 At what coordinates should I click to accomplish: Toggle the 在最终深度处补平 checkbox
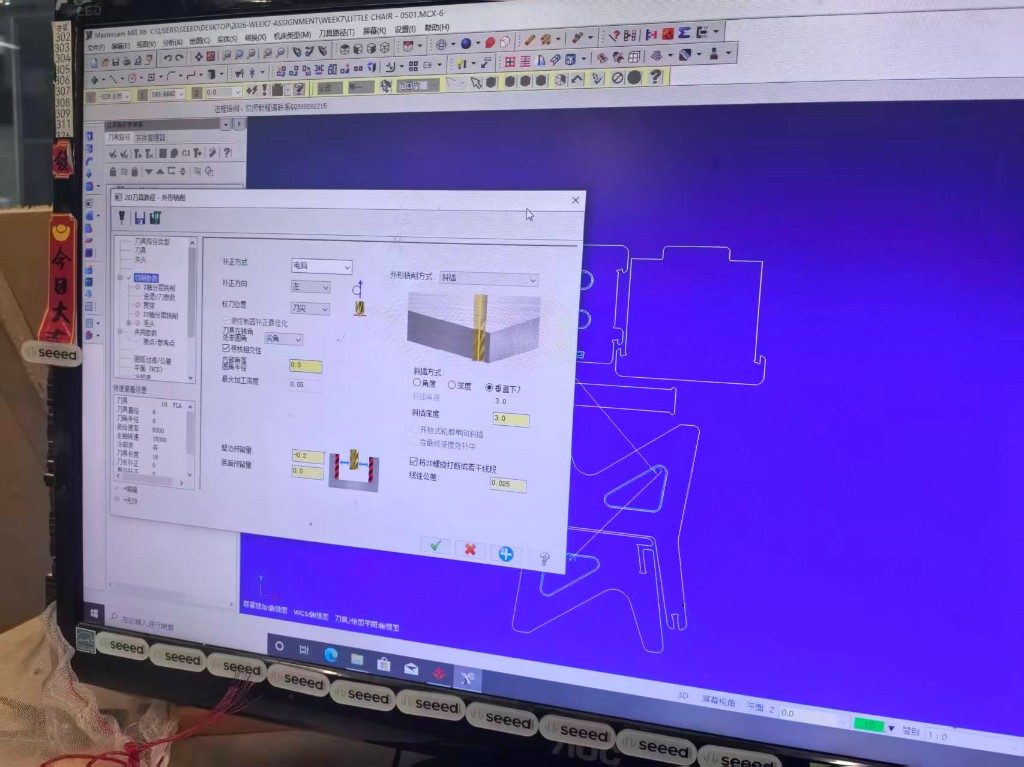pyautogui.click(x=414, y=442)
